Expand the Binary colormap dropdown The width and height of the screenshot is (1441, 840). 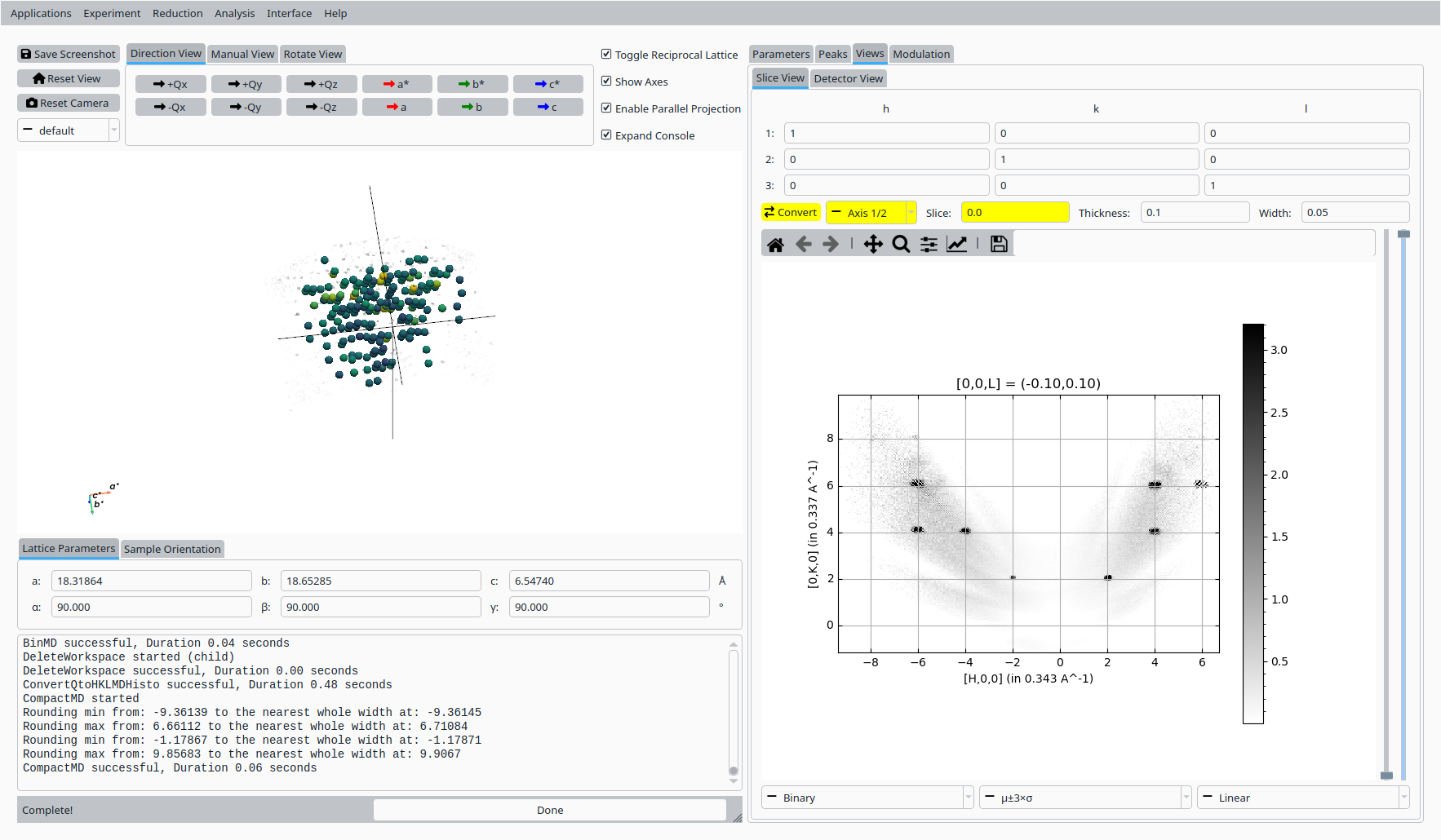[867, 798]
